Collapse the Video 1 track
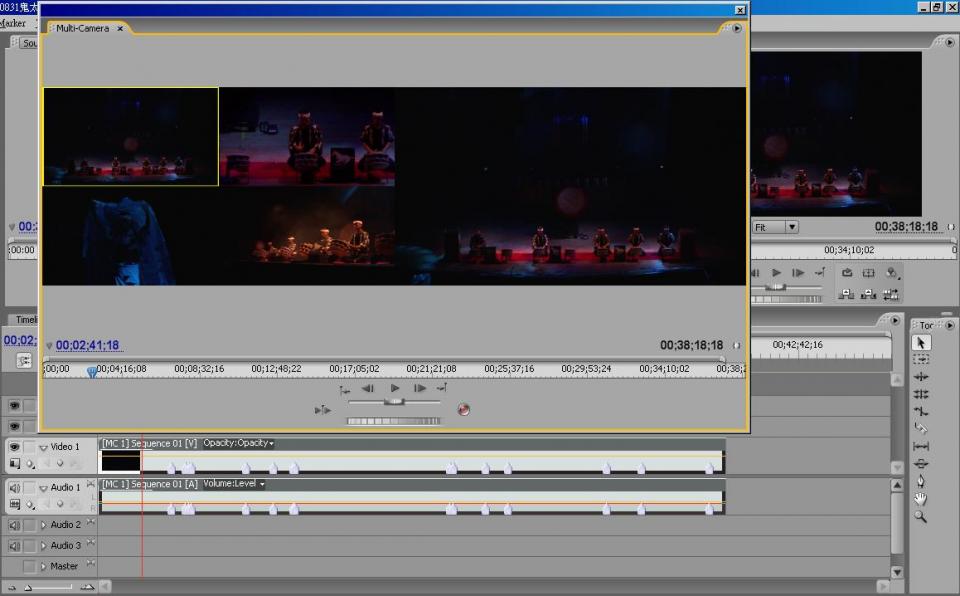The image size is (960, 596). (x=43, y=448)
